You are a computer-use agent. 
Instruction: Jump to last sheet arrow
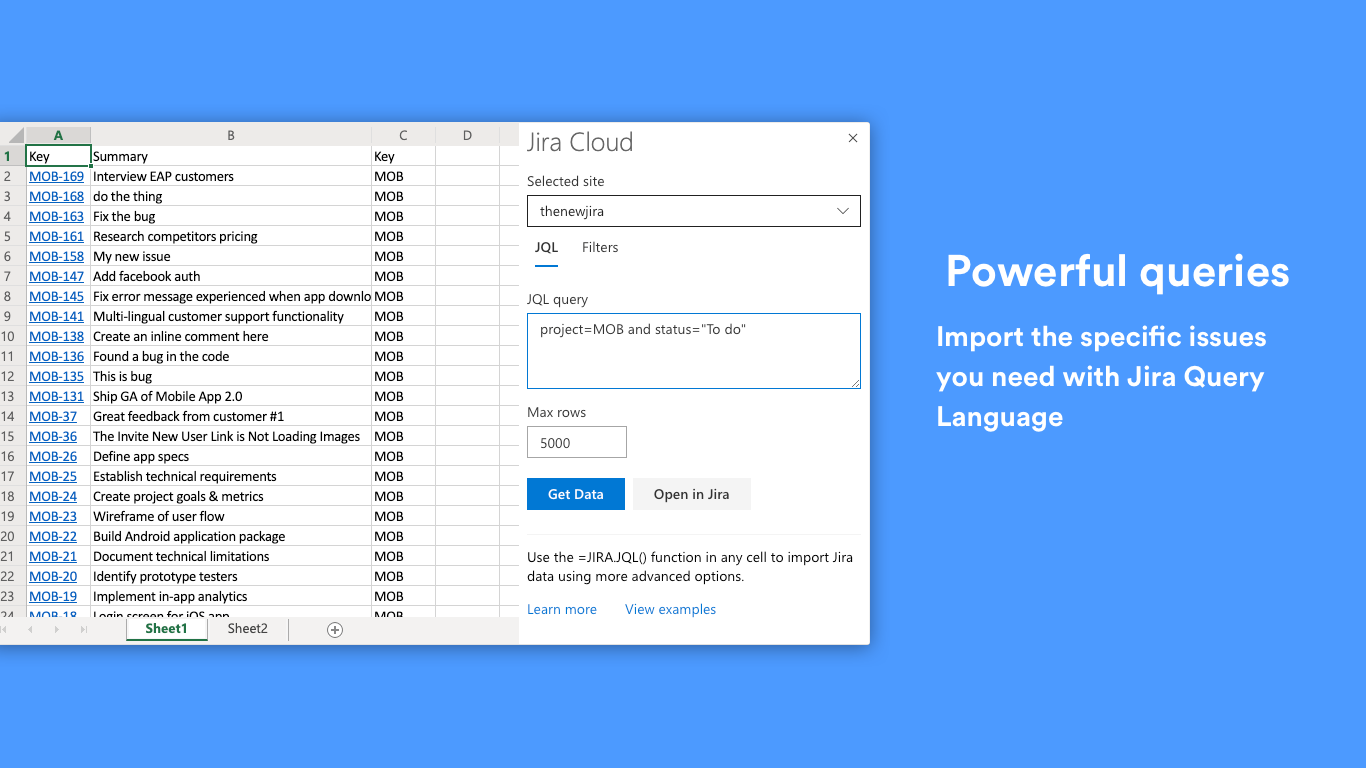click(x=84, y=630)
